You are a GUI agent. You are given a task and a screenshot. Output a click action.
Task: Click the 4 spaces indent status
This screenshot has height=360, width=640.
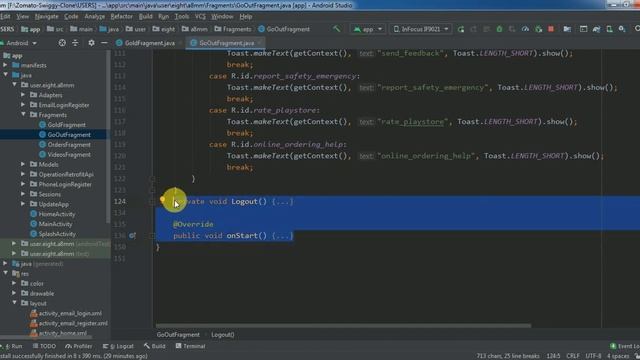click(618, 356)
